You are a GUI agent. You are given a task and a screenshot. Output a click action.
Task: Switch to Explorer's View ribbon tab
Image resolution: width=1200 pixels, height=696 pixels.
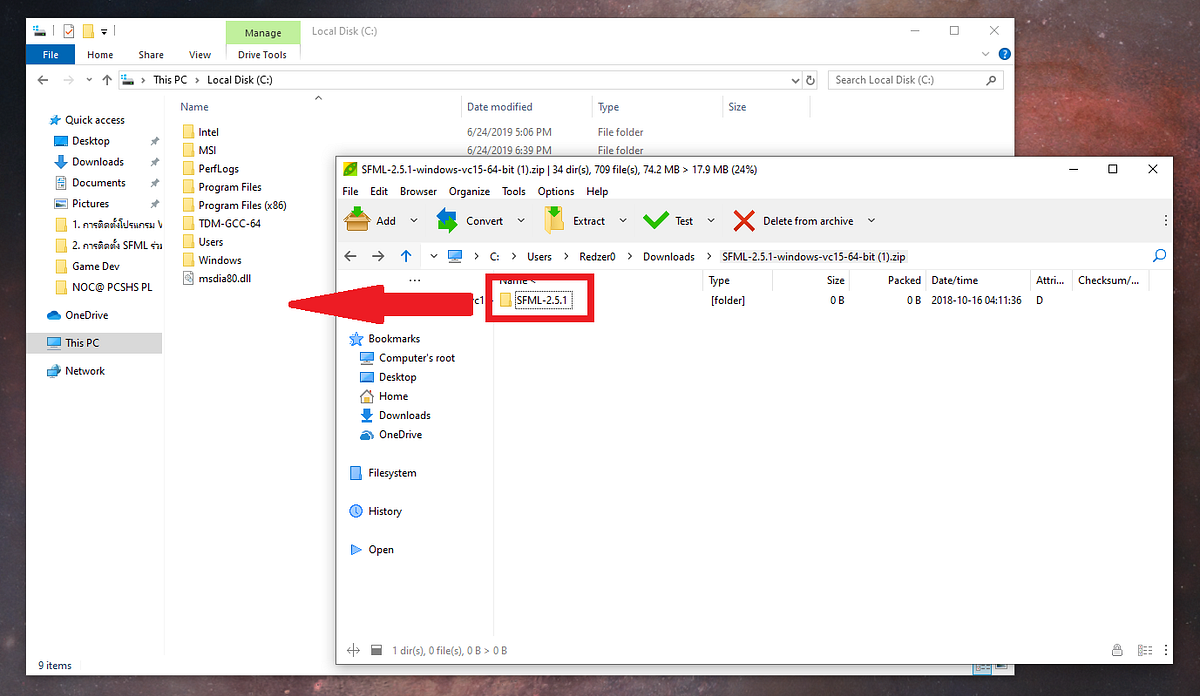(x=200, y=55)
